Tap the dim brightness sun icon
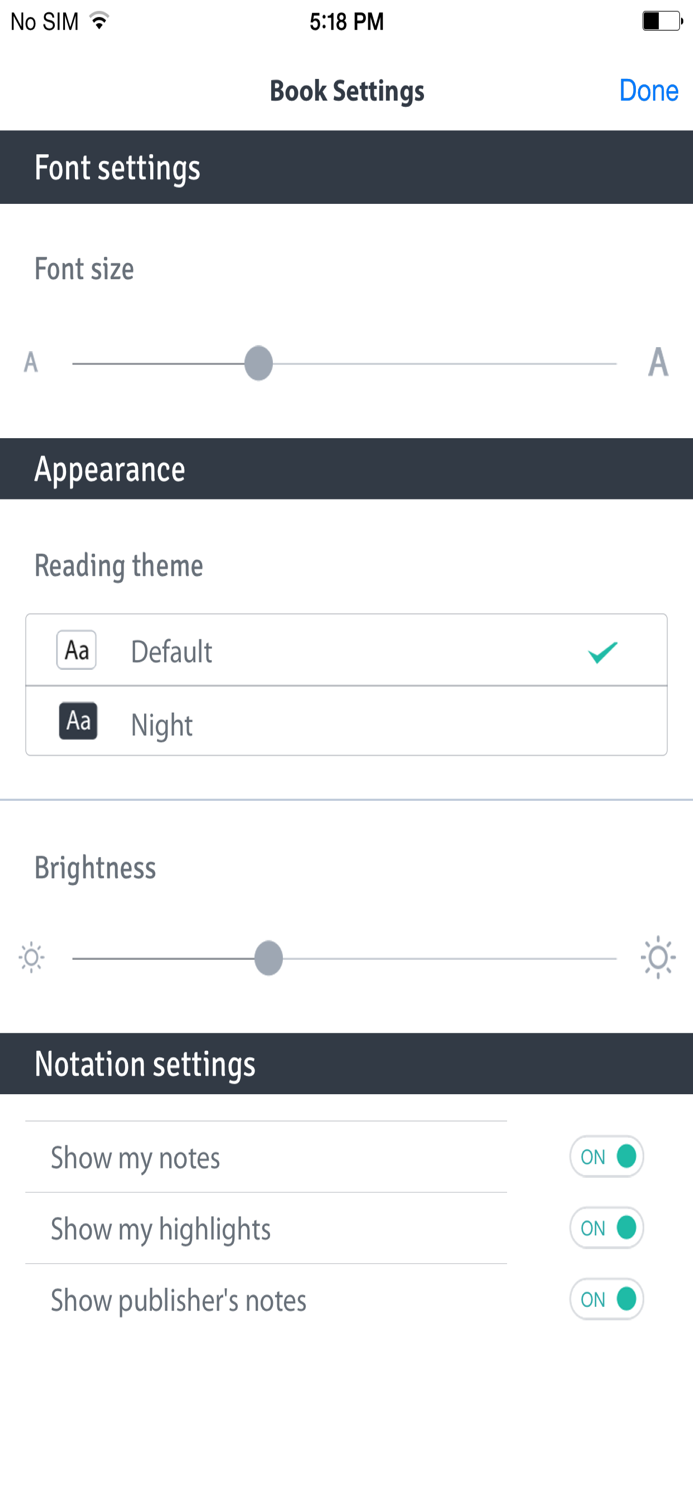 (32, 958)
